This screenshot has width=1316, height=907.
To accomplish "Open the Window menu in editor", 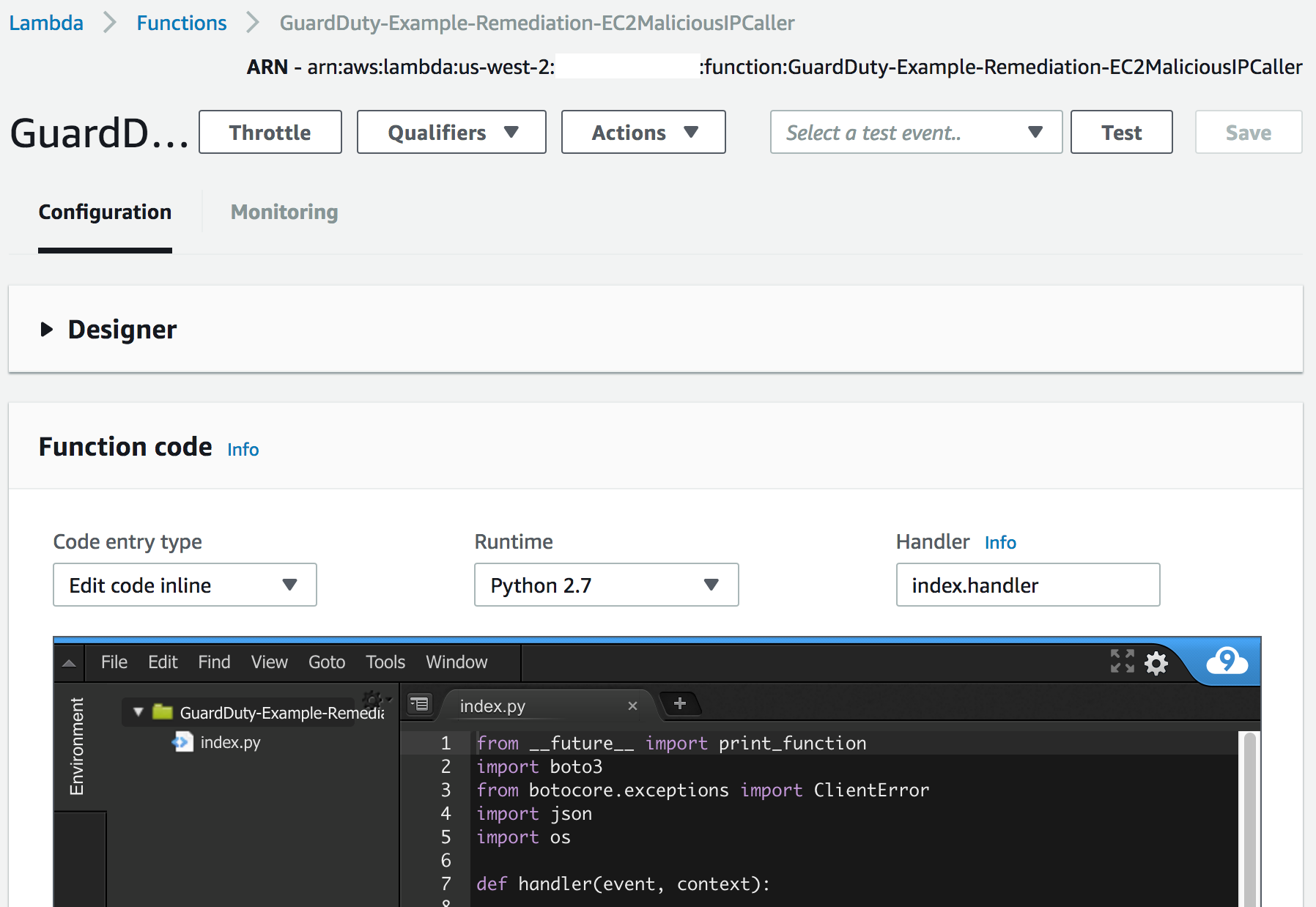I will 456,662.
